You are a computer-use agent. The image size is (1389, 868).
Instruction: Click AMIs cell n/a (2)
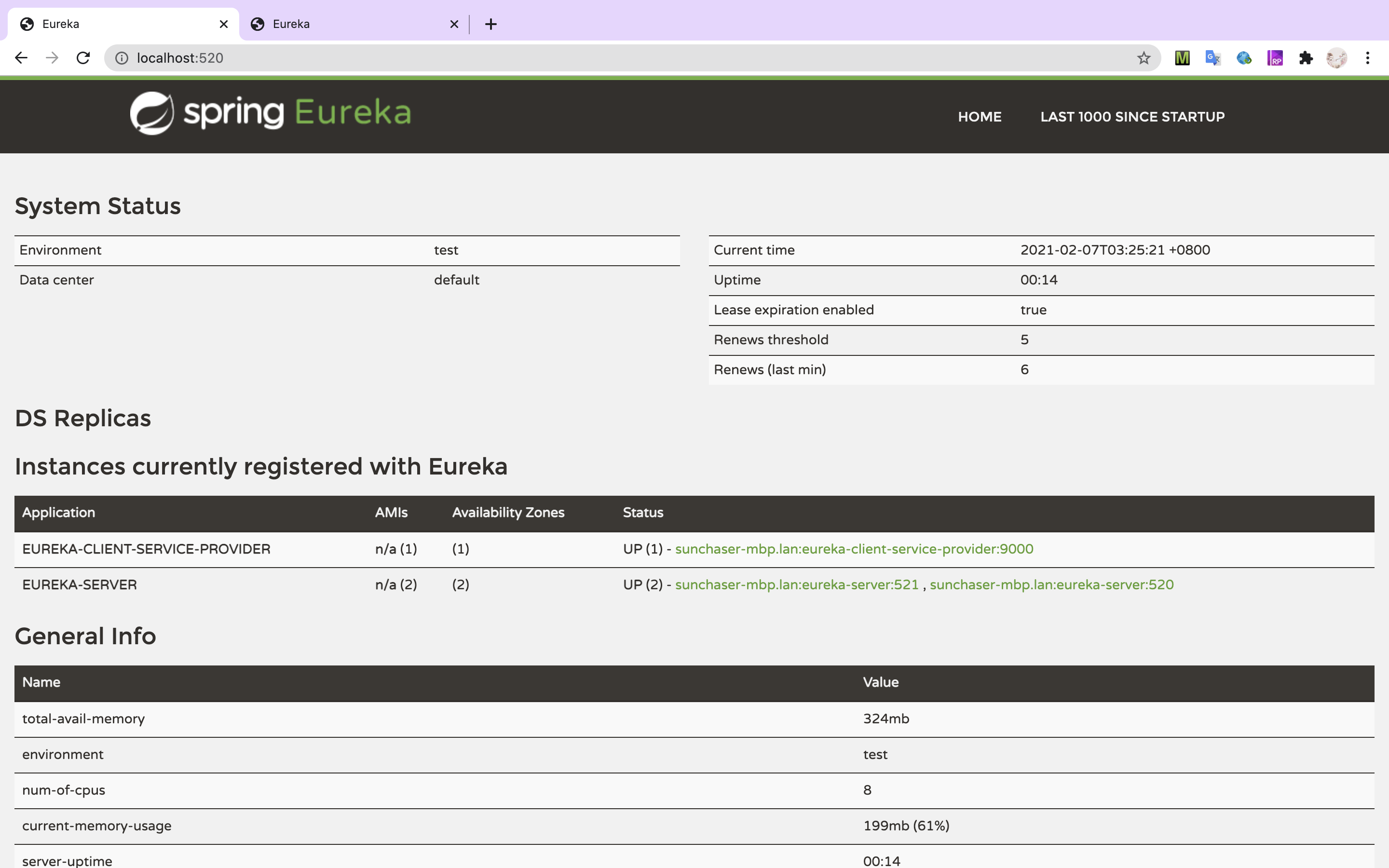396,584
